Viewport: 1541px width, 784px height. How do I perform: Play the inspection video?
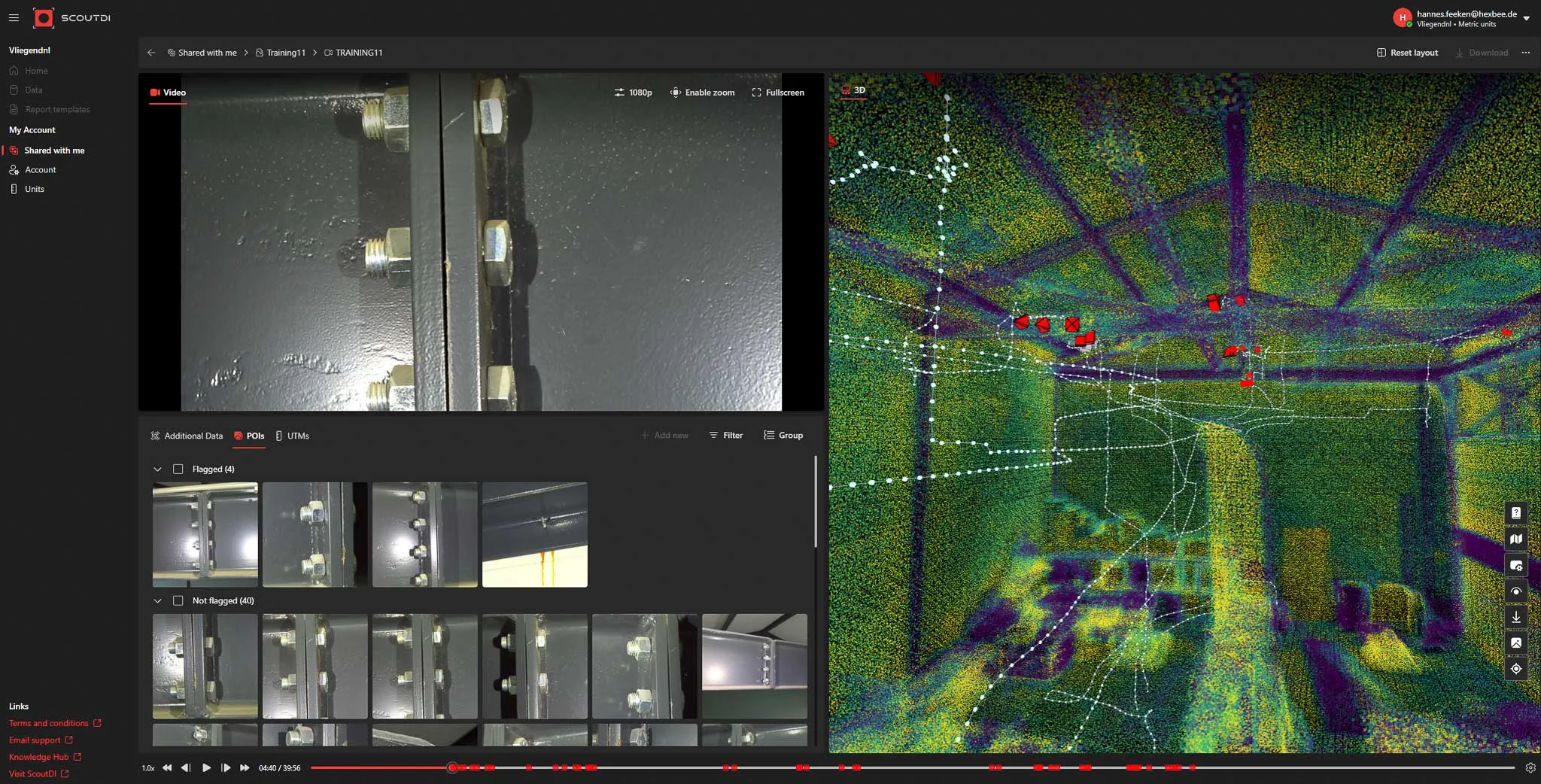(206, 768)
